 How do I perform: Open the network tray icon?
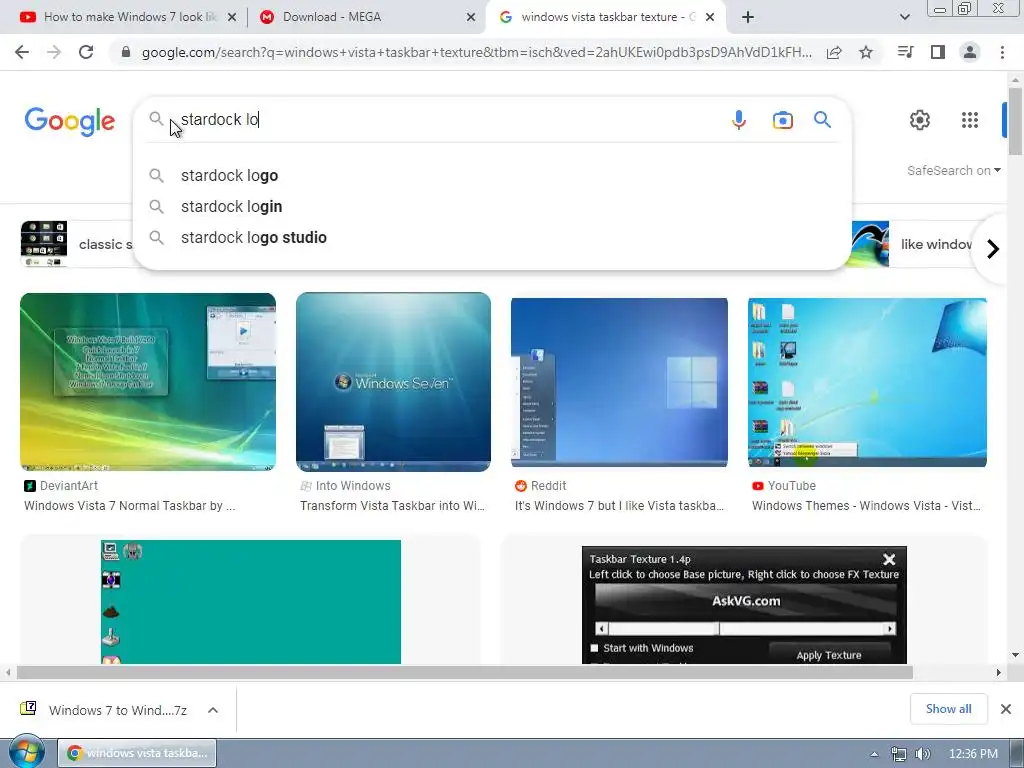click(899, 754)
